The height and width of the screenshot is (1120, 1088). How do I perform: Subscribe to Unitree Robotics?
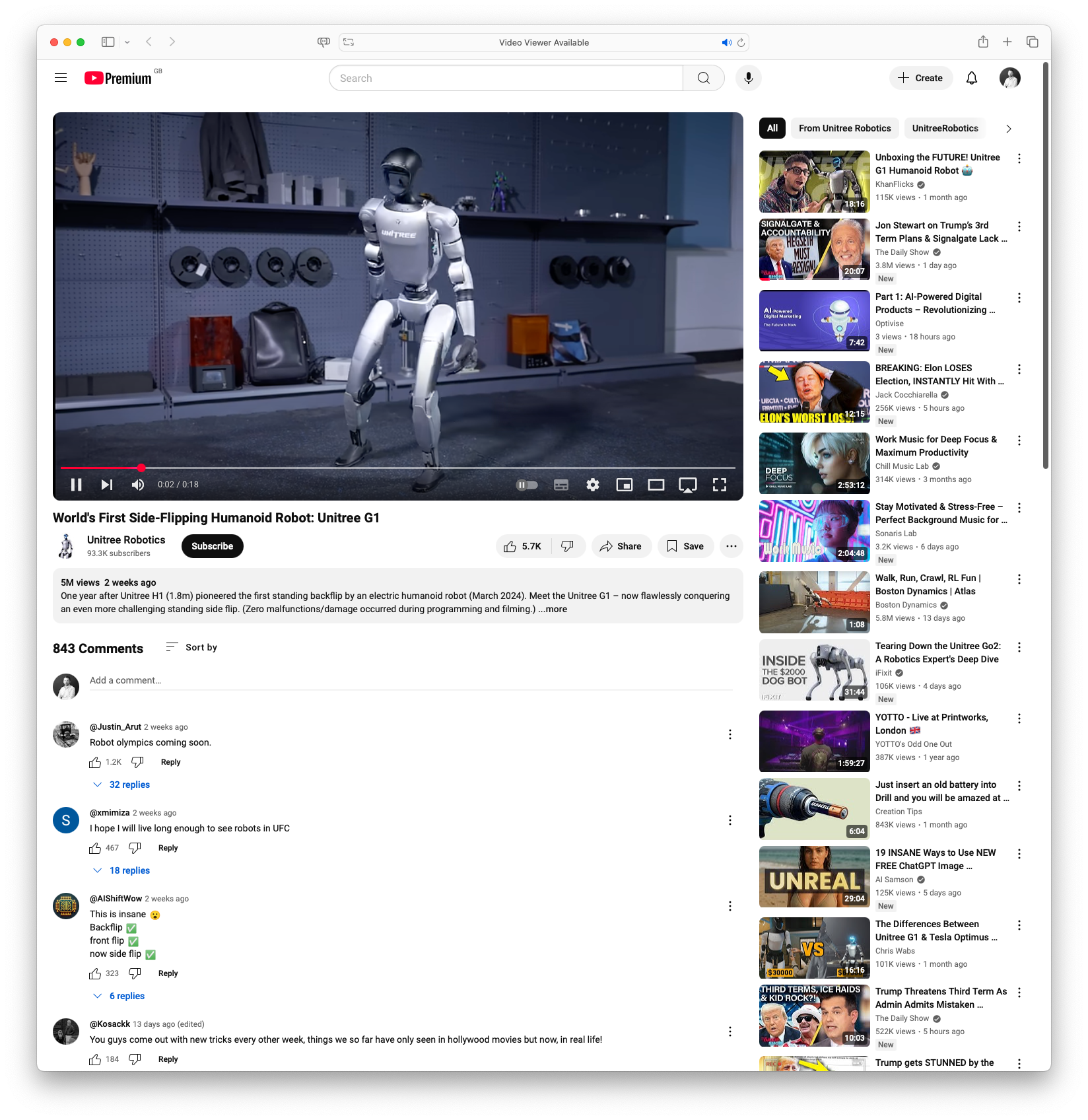pos(212,546)
